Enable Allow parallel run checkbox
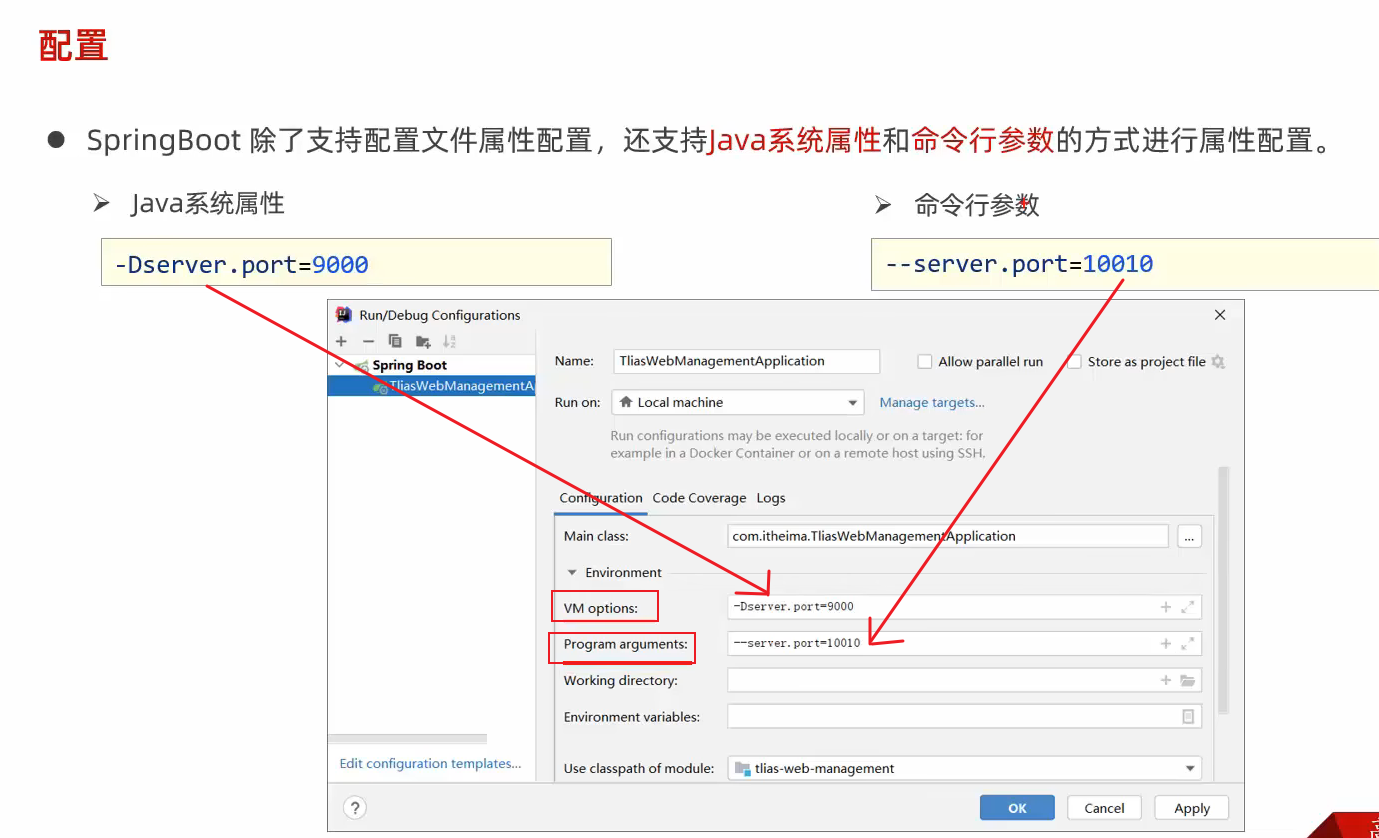Image resolution: width=1379 pixels, height=838 pixels. pyautogui.click(x=925, y=362)
